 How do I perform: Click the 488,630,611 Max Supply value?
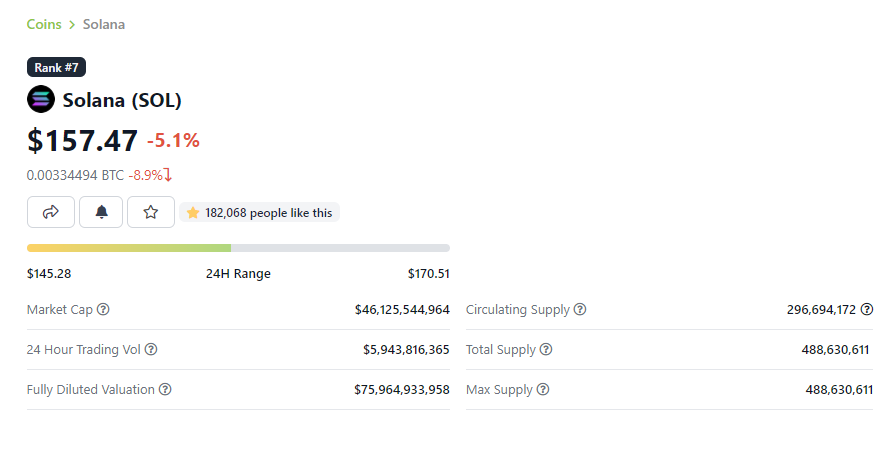(839, 389)
